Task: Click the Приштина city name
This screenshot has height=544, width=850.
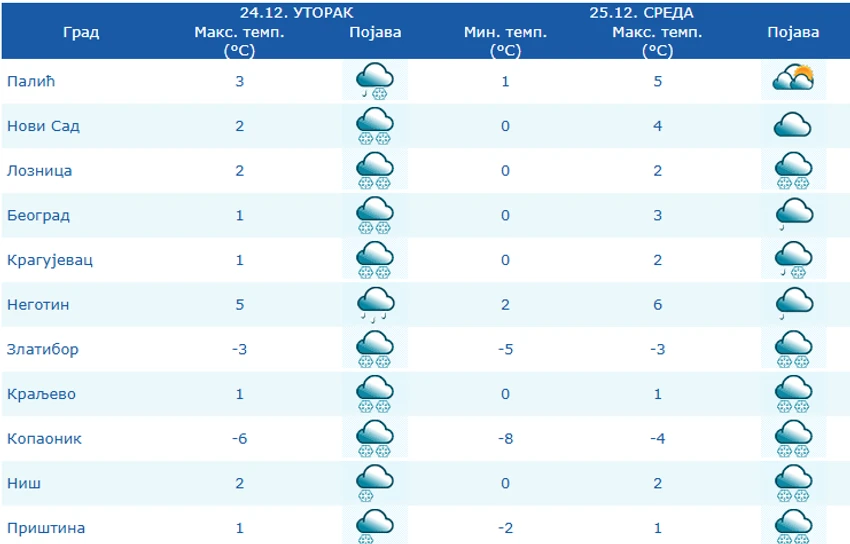Action: coord(46,528)
